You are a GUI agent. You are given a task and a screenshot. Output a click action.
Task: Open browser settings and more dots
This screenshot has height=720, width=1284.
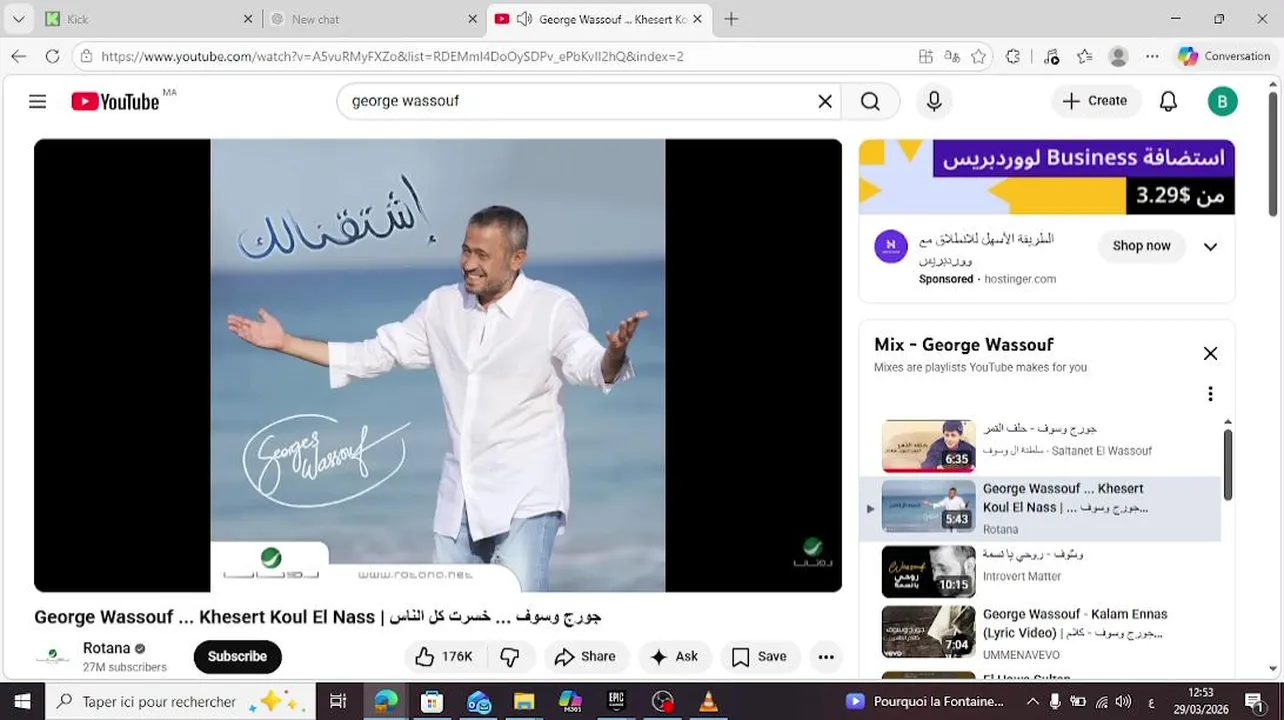(1153, 56)
